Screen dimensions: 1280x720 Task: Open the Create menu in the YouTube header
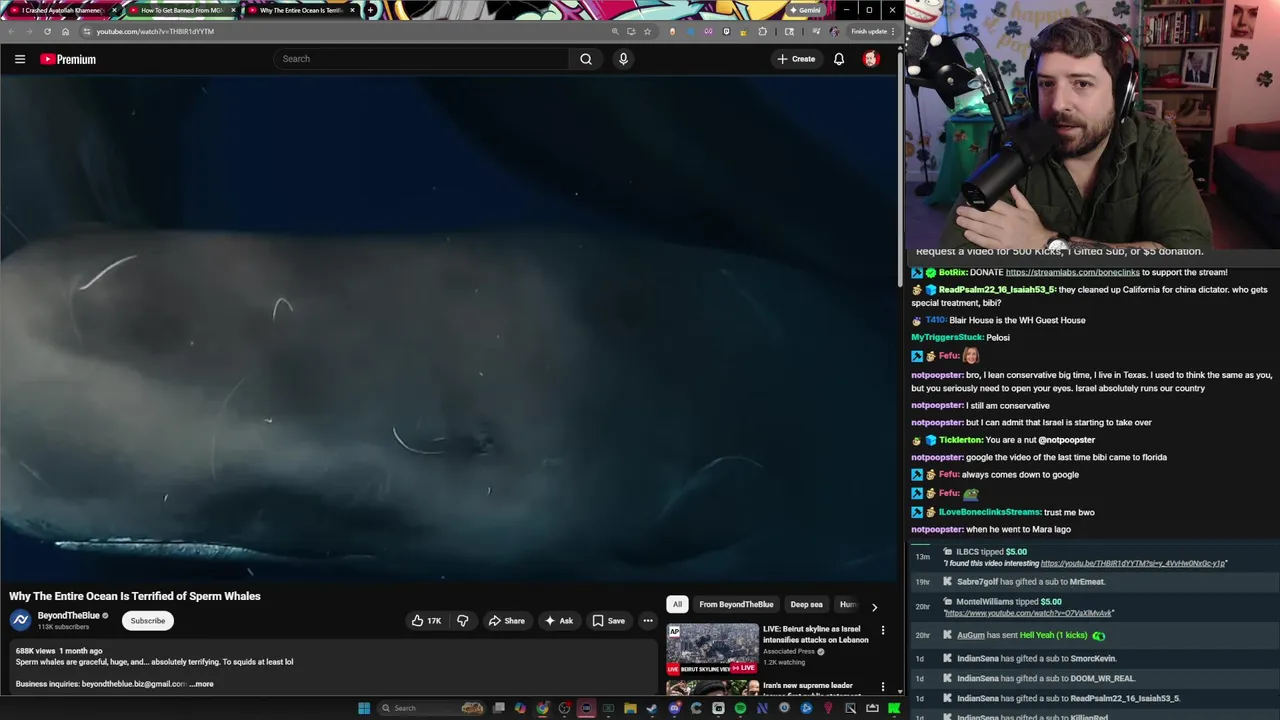[x=797, y=59]
